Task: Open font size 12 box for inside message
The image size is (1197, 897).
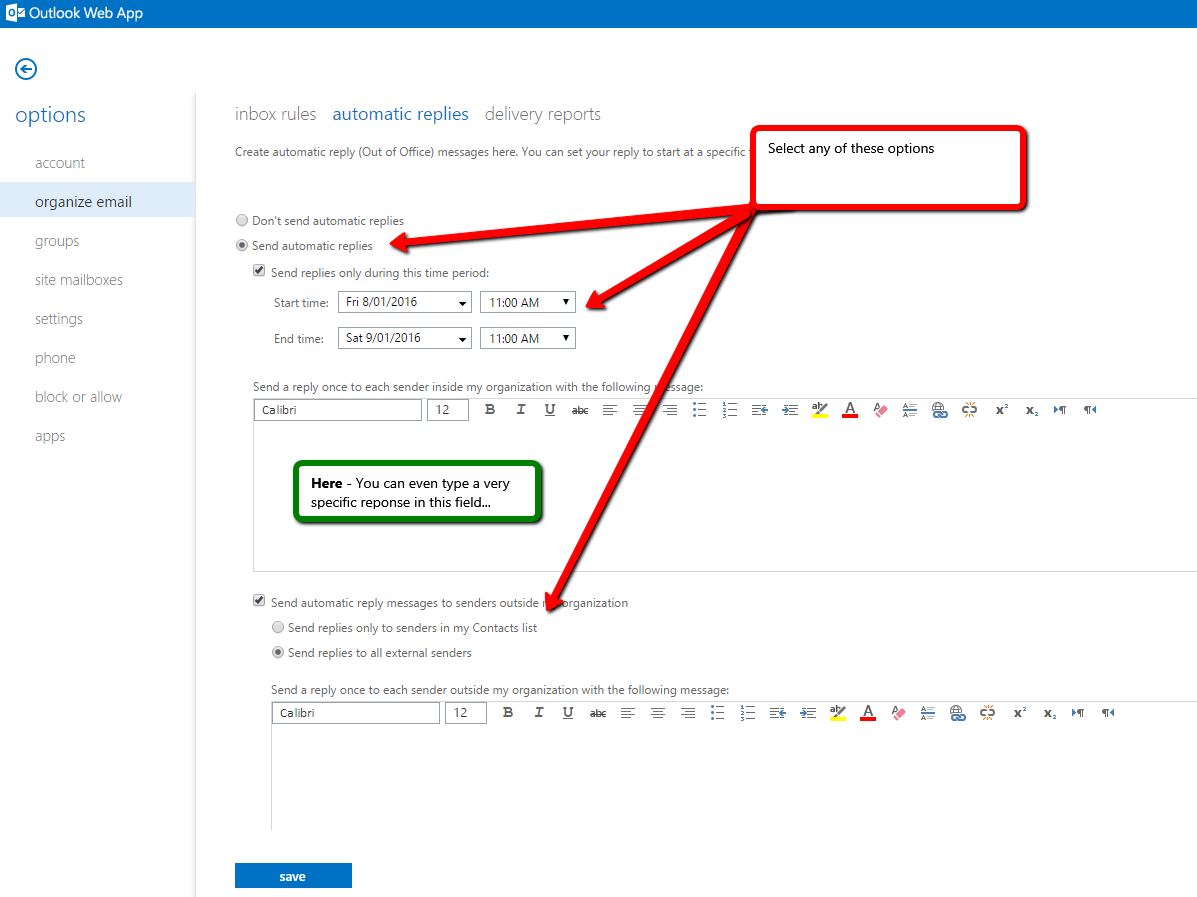Action: (447, 410)
